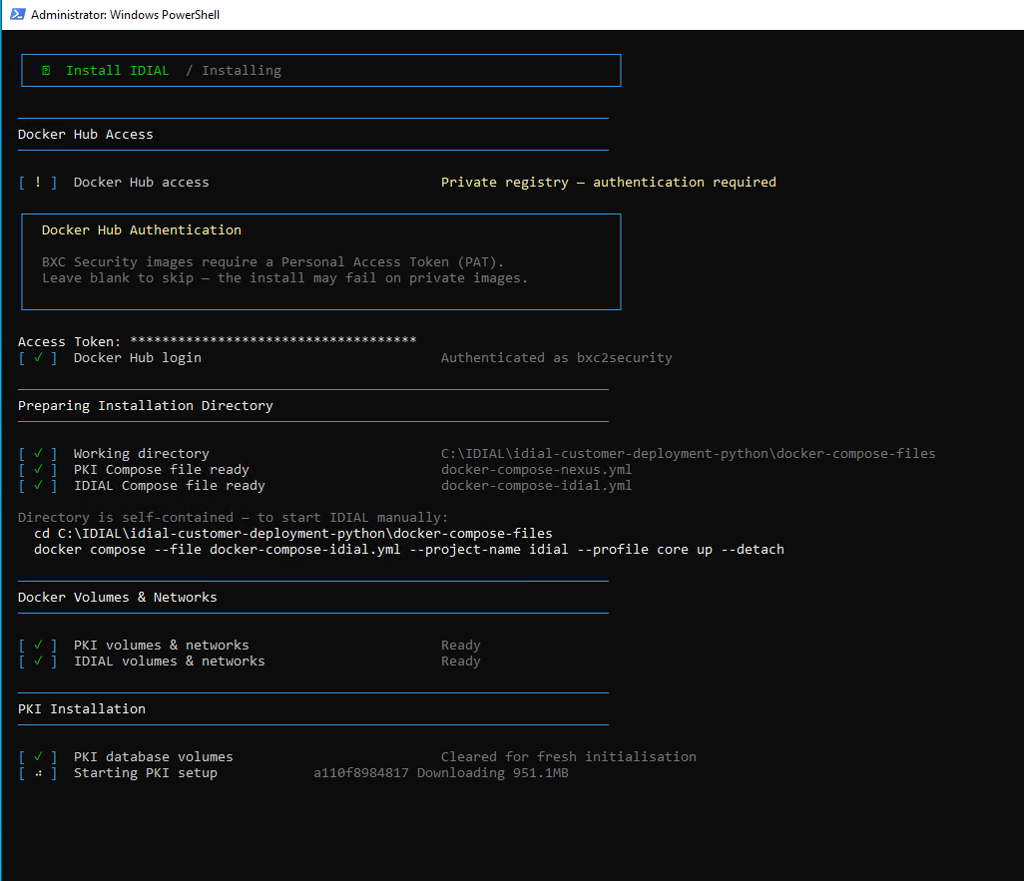Click the check mark beside IDIAL Compose file ready
The image size is (1024, 881).
coord(38,485)
